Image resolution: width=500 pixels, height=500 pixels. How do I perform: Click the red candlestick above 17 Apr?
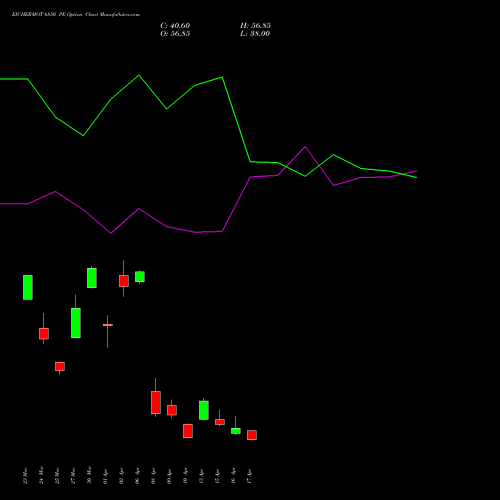pyautogui.click(x=252, y=435)
